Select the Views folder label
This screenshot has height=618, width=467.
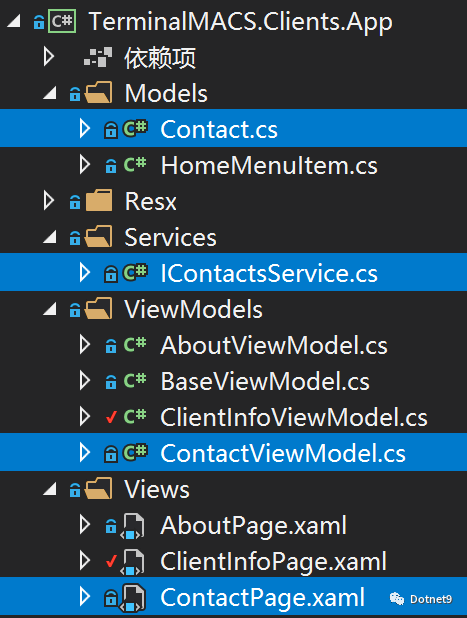tap(157, 490)
